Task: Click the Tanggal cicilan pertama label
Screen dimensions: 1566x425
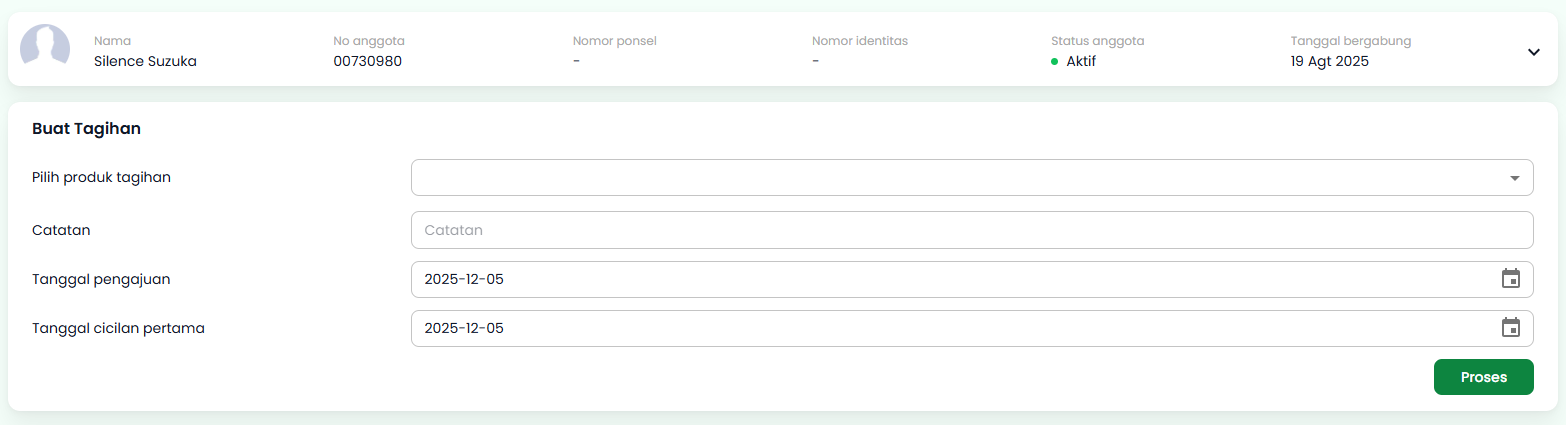Action: pyautogui.click(x=118, y=328)
